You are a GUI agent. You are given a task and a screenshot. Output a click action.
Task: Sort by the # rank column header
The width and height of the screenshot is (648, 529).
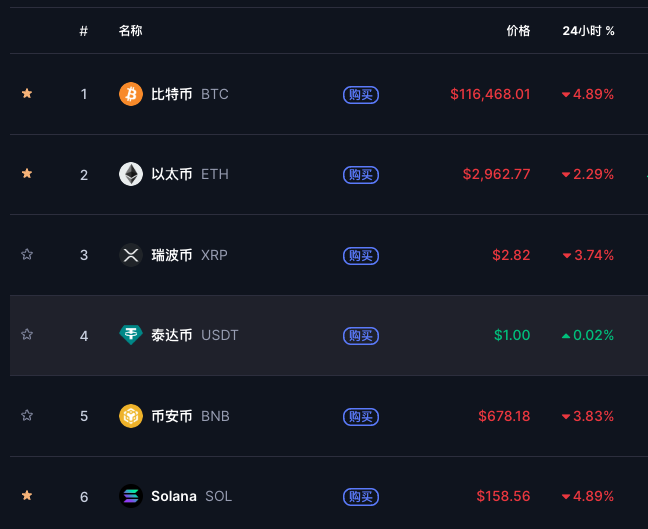[83, 31]
